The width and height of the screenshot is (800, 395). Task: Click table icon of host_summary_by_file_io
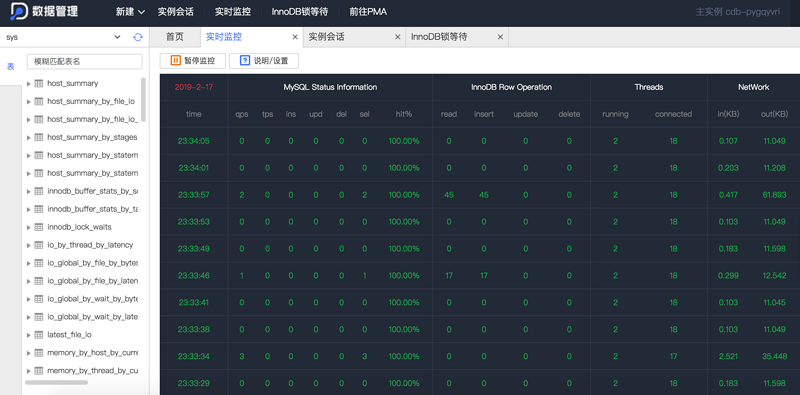coord(39,101)
